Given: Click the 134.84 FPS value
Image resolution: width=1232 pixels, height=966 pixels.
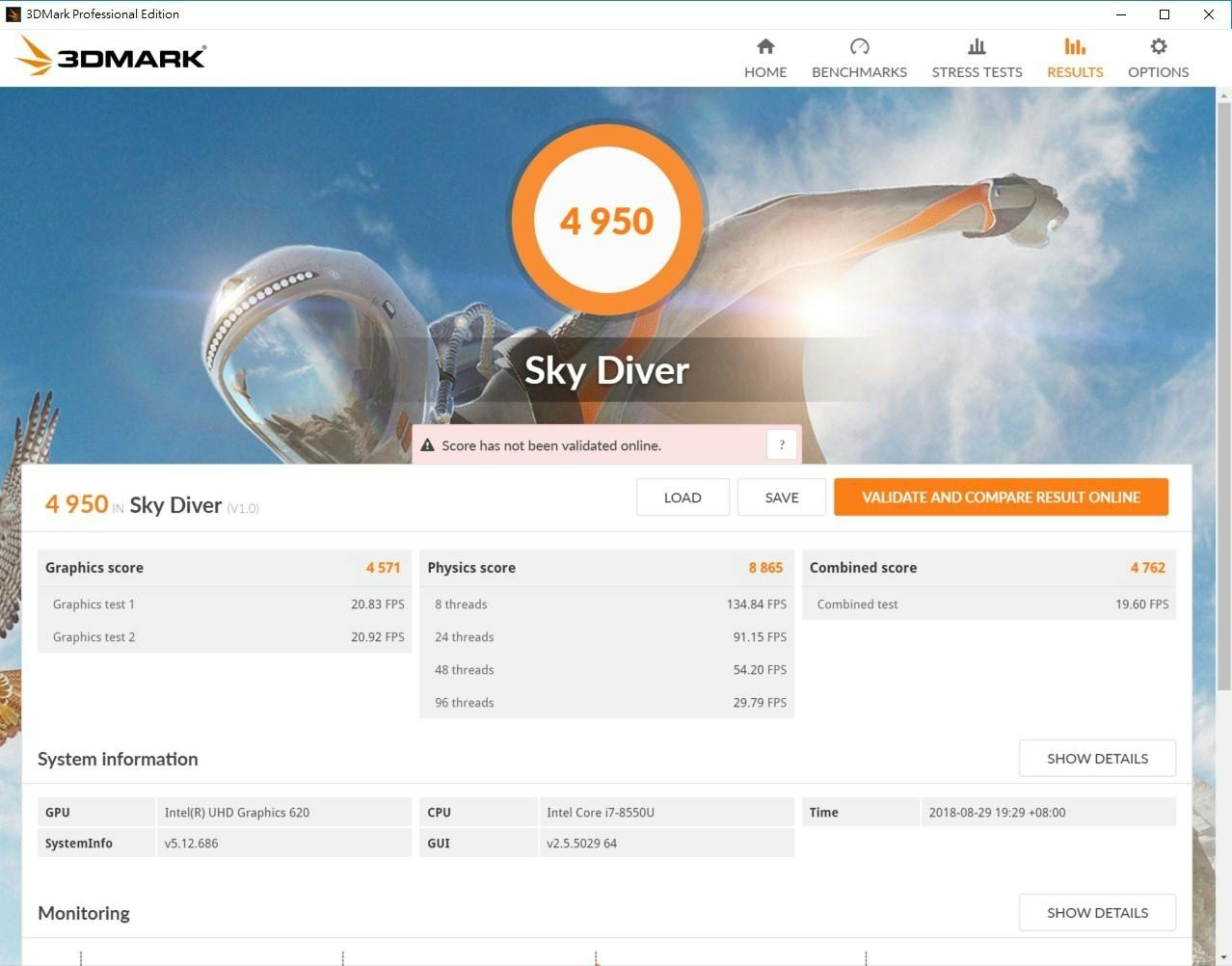Looking at the screenshot, I should 757,604.
